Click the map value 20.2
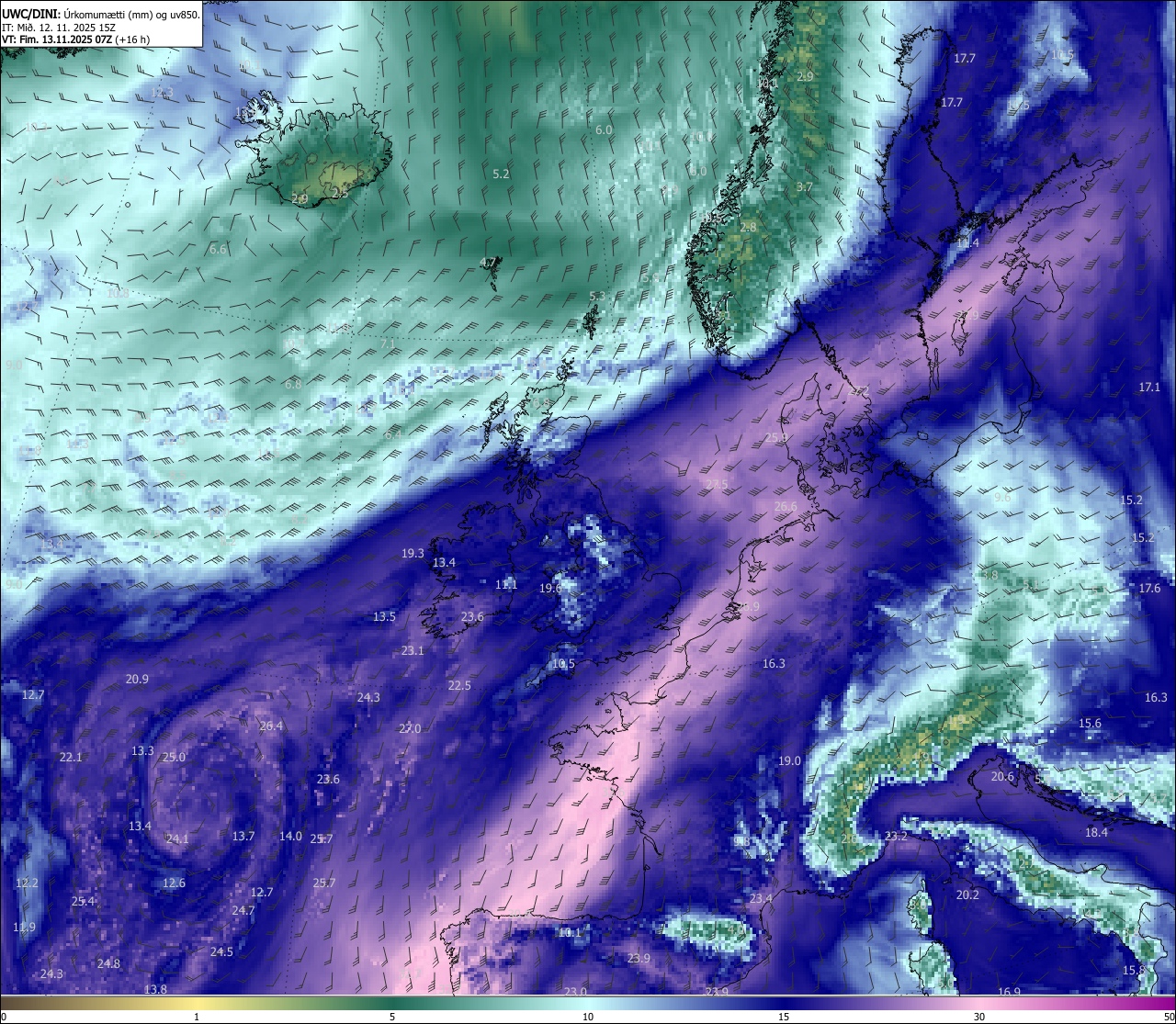Screen dimensions: 1176x1024 click(967, 895)
